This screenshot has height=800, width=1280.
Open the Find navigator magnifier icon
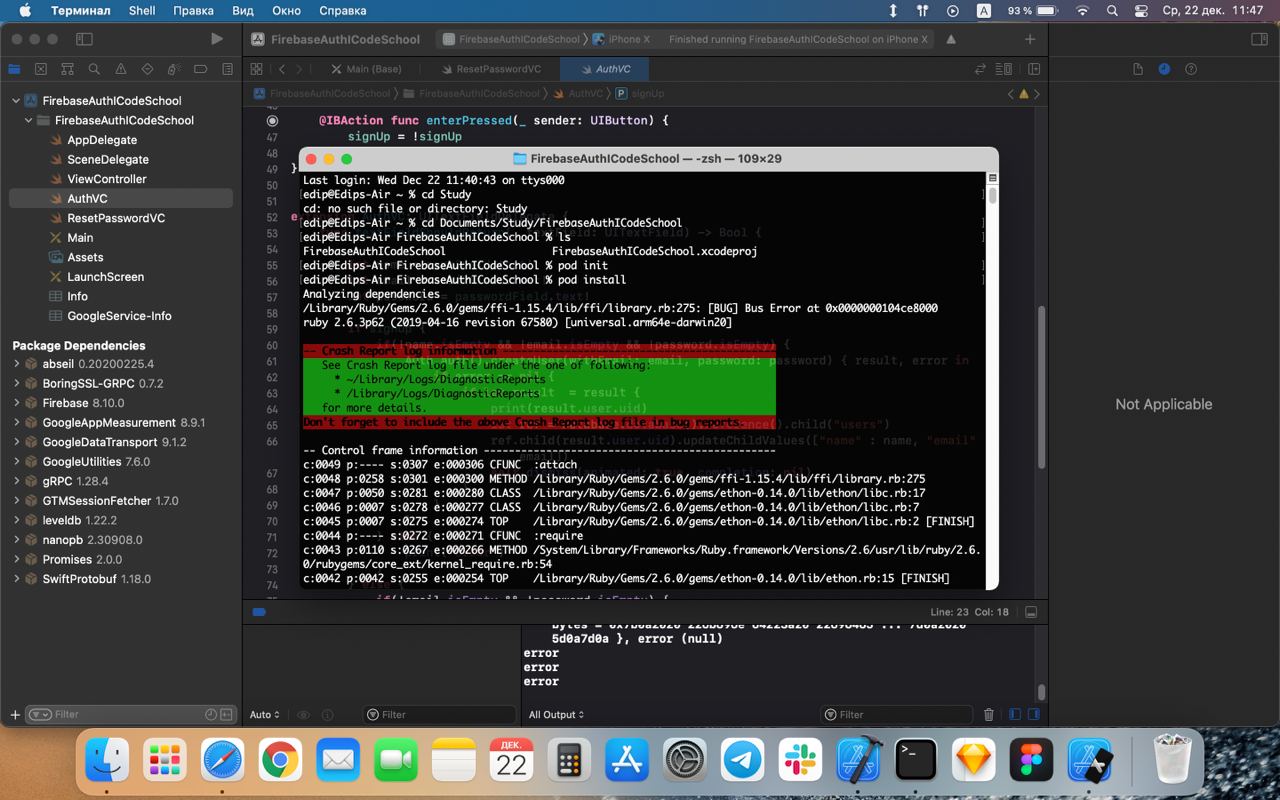point(94,69)
